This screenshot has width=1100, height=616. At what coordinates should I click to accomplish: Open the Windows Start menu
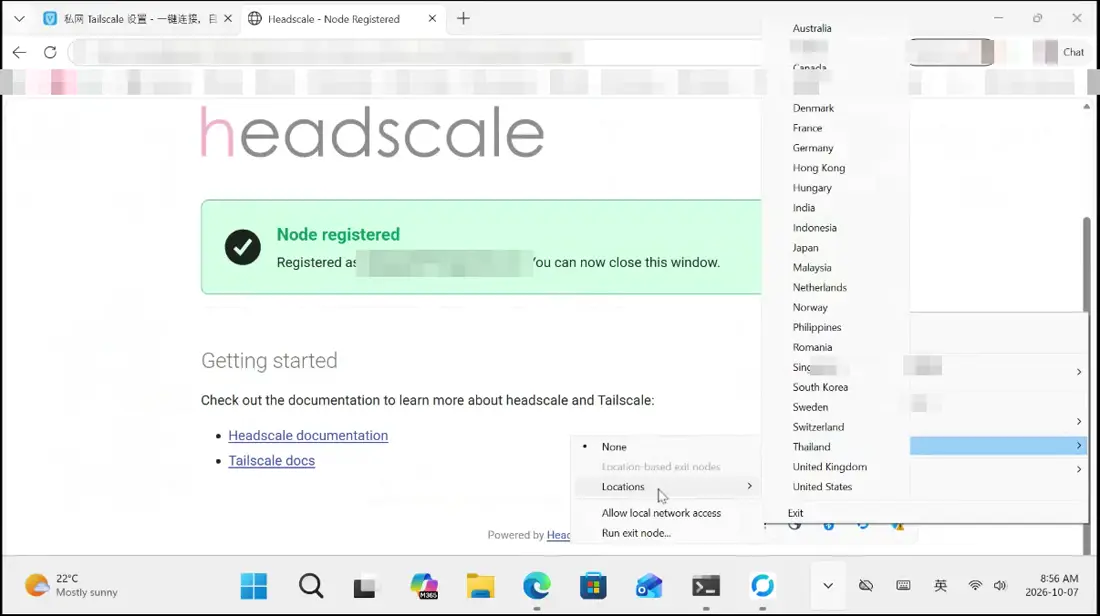point(253,586)
